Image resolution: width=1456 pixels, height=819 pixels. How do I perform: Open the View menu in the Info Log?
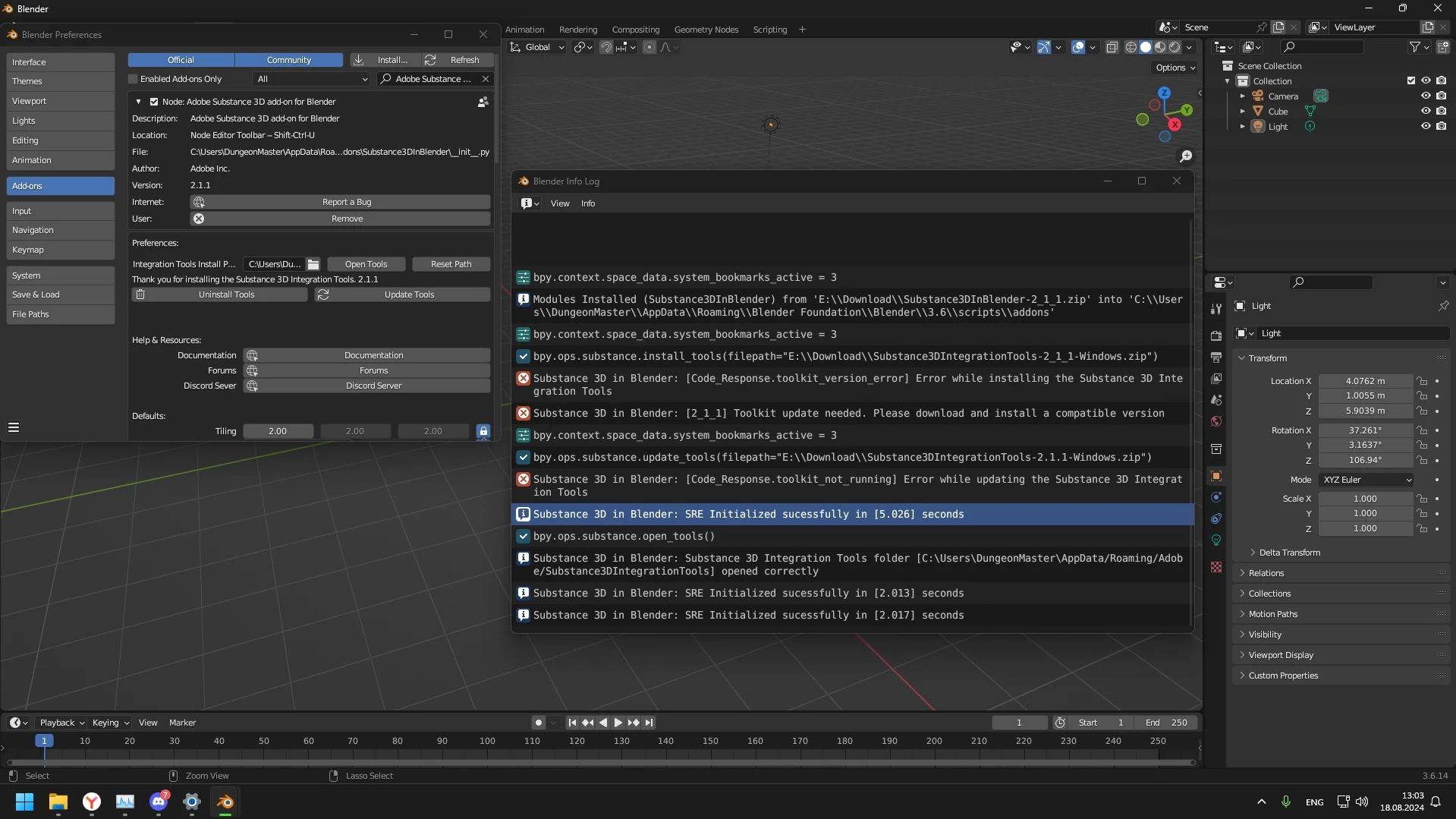pos(560,203)
